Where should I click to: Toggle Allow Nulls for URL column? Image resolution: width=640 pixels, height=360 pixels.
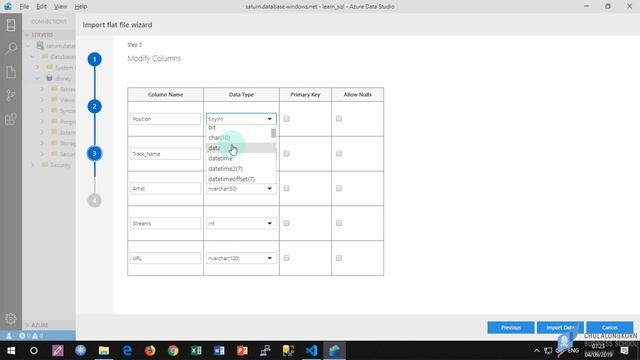click(339, 258)
